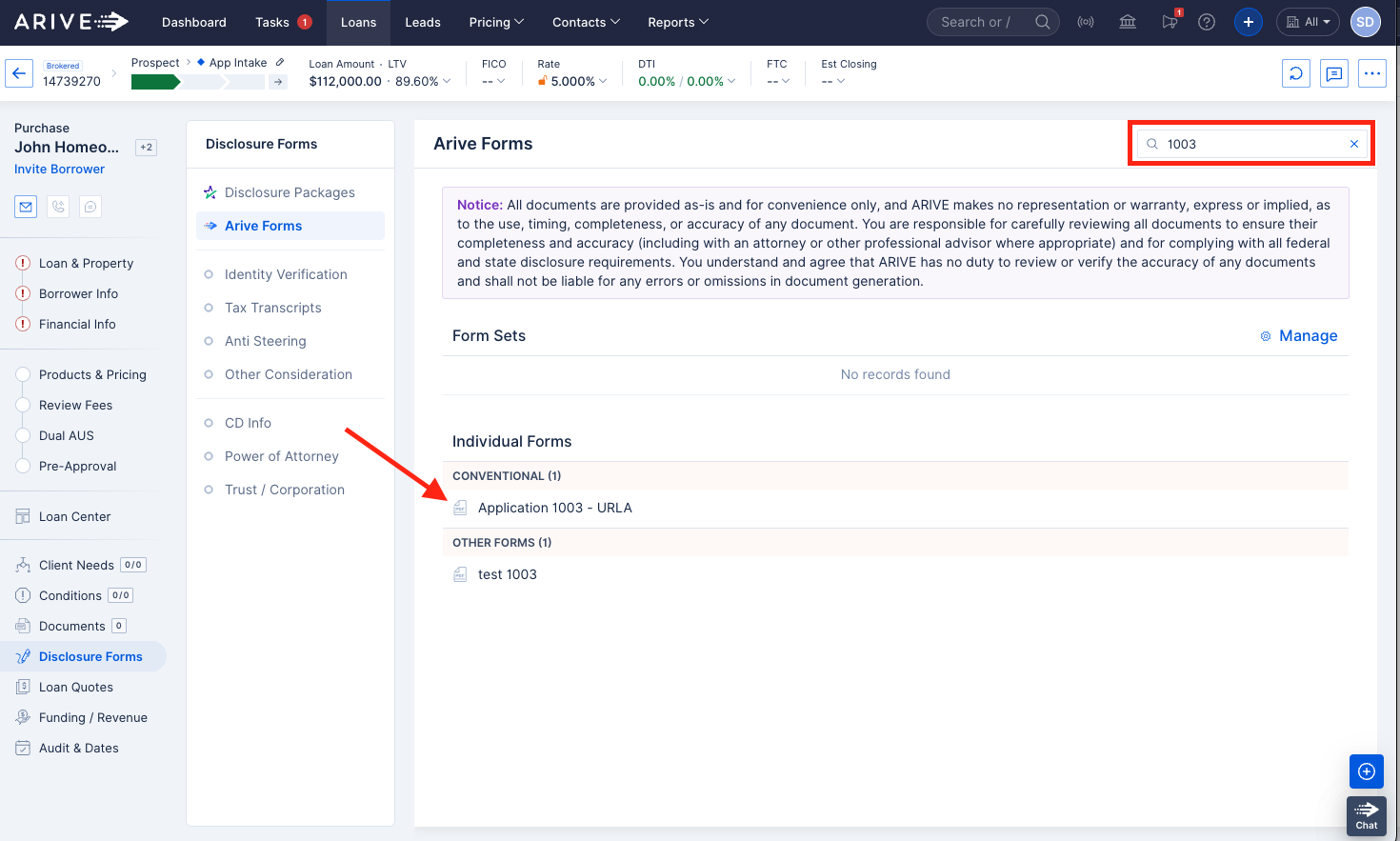Open the video announcements icon with badge
This screenshot has height=841, width=1400.
(1170, 21)
